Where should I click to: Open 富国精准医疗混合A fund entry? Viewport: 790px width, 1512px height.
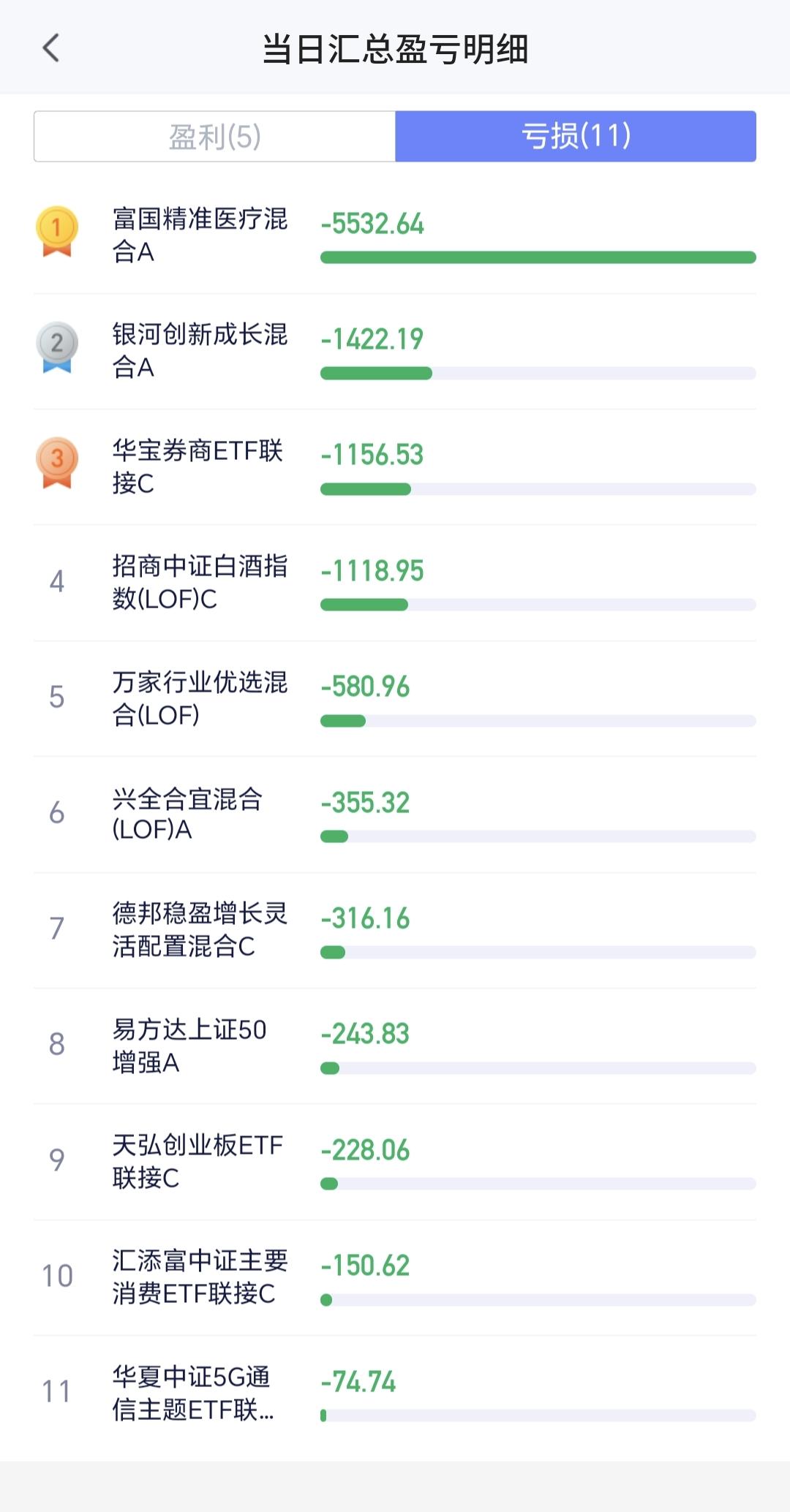point(395,236)
